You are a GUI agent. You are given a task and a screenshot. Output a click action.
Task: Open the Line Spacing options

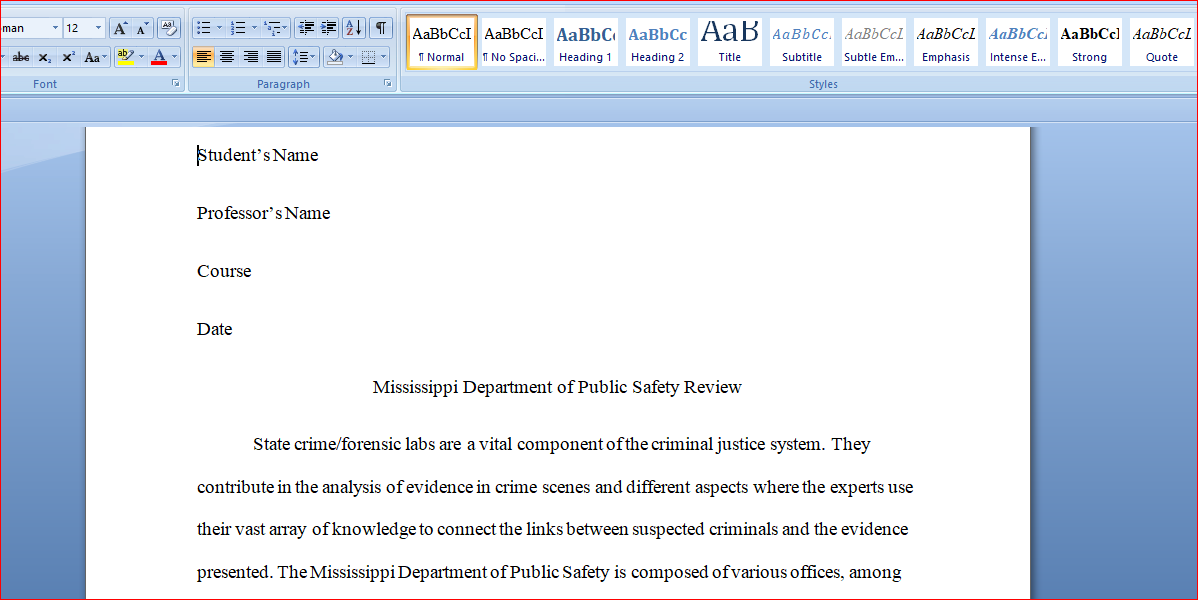(304, 57)
